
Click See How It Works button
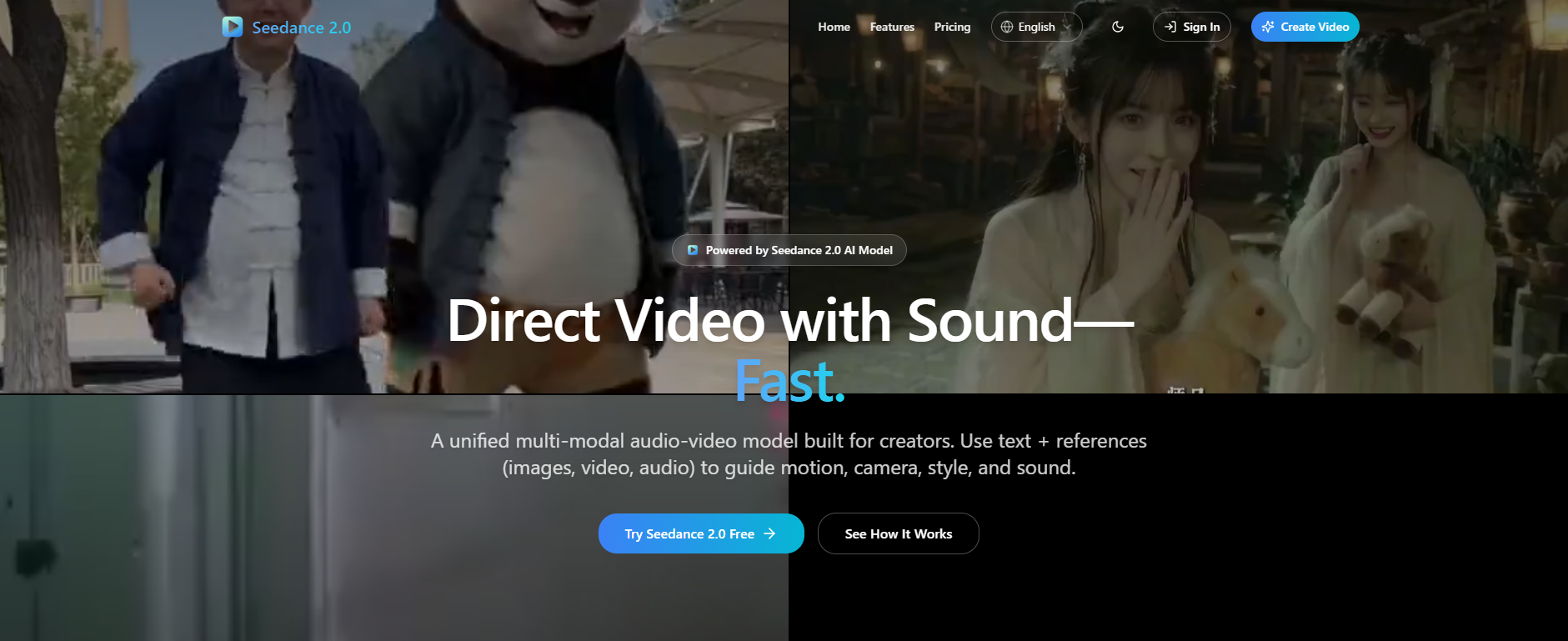899,533
